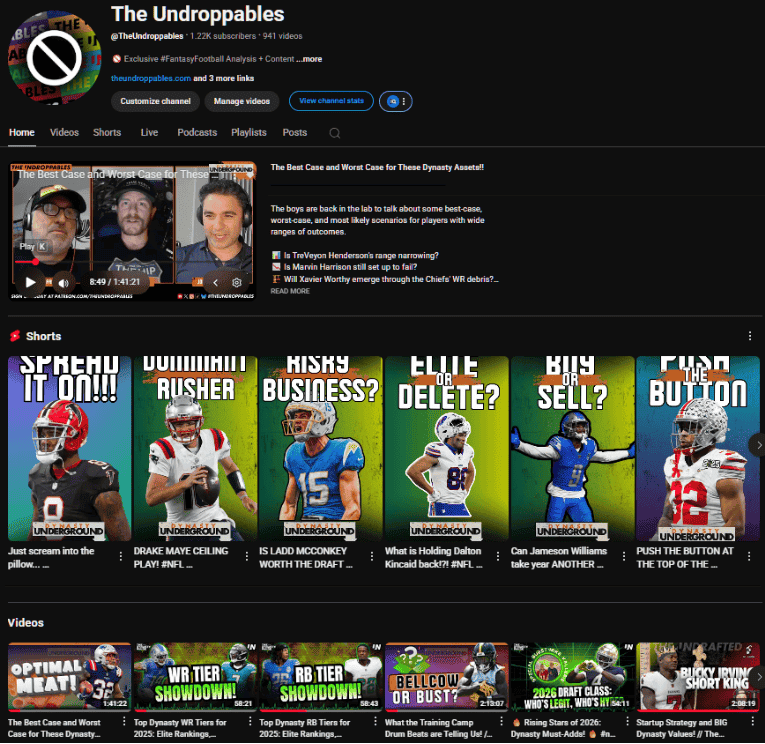This screenshot has height=744, width=765.
Task: Click the channel search magnifier icon
Action: [334, 132]
